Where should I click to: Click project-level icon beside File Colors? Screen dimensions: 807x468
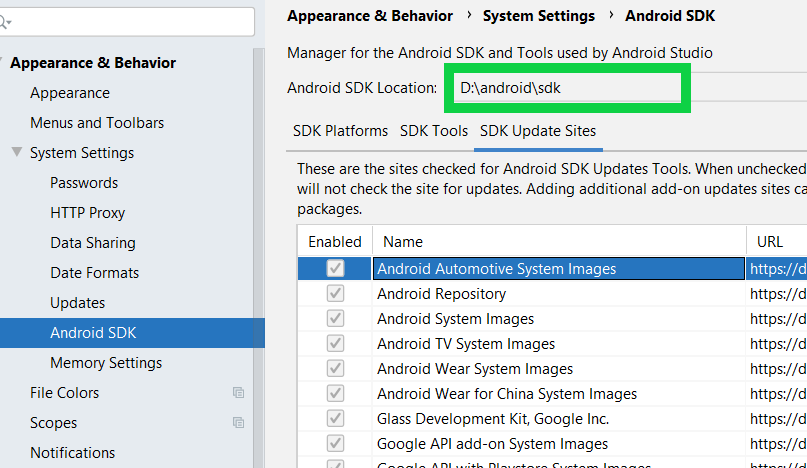pos(238,393)
